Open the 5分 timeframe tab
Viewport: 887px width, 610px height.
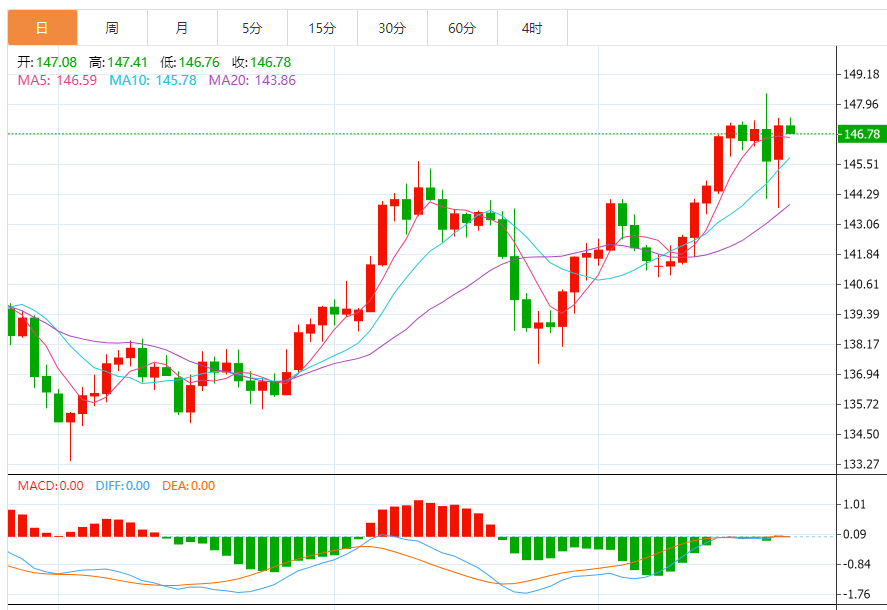pyautogui.click(x=252, y=28)
